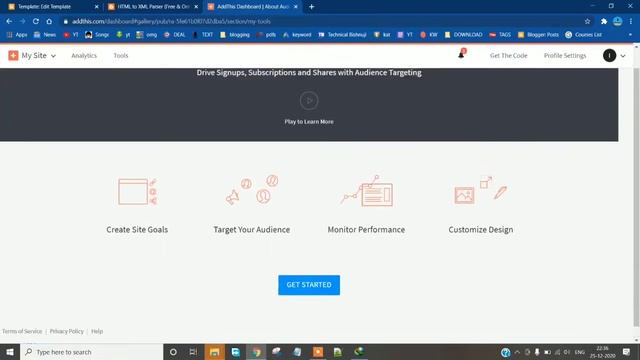640x360 pixels.
Task: Open the DEAL bookmark
Action: coord(175,35)
